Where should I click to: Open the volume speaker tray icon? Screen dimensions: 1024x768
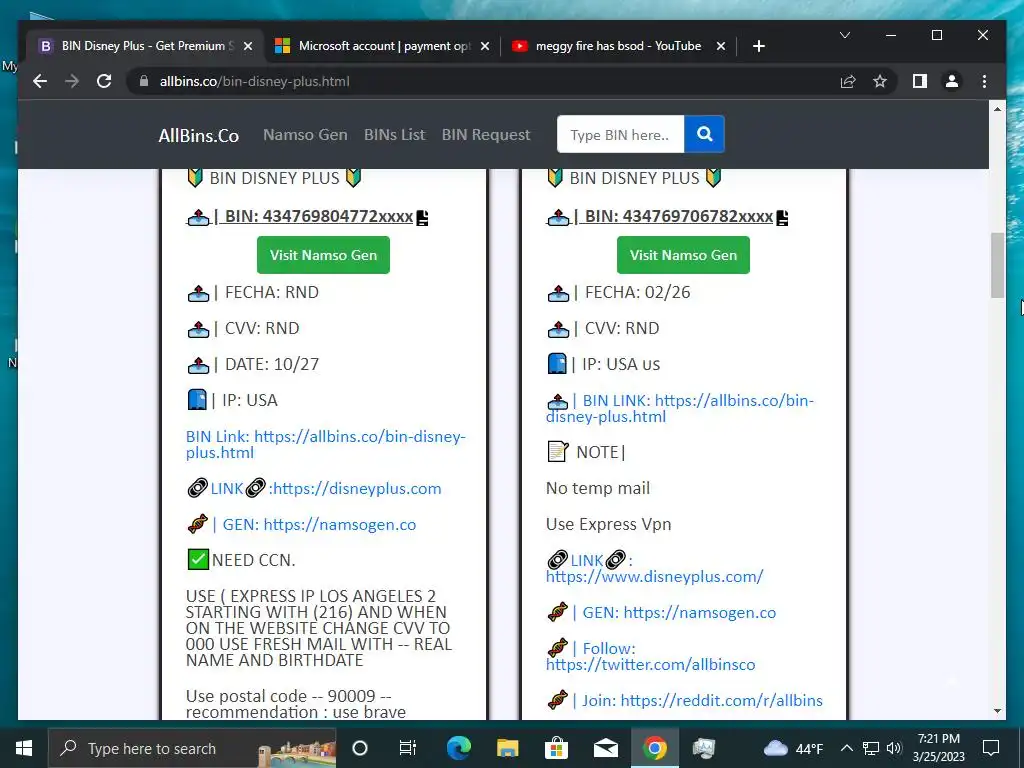894,748
